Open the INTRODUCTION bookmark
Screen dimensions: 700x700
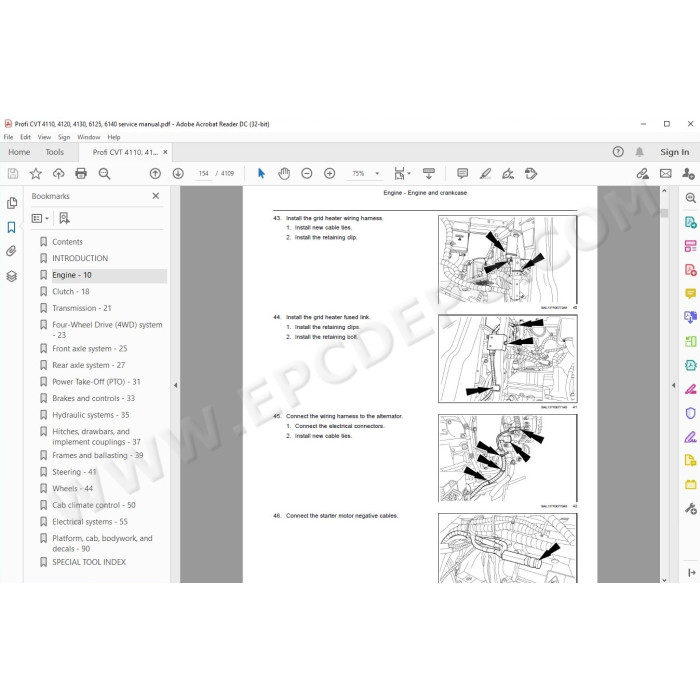coord(80,258)
